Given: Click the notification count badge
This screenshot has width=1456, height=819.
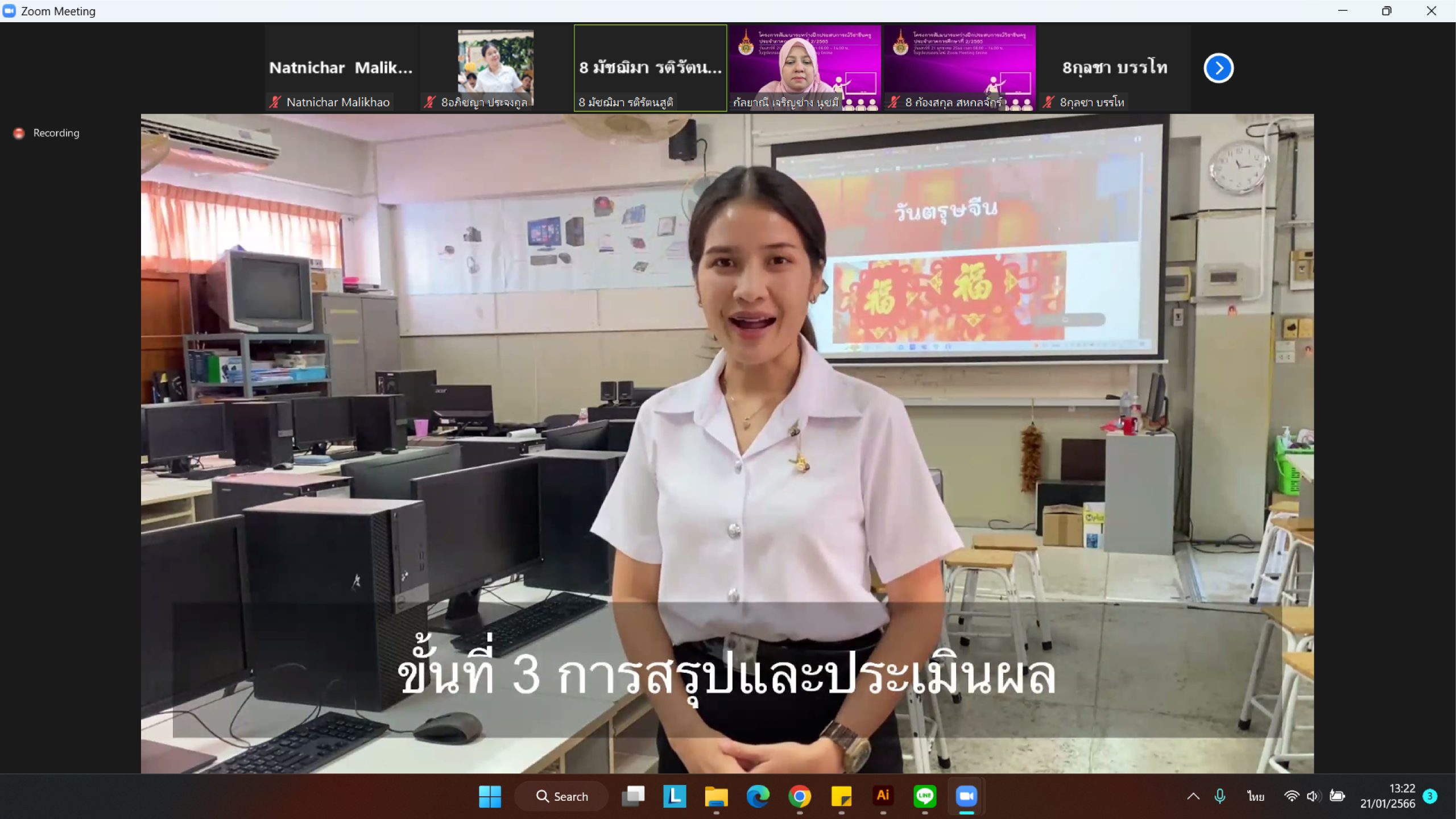Looking at the screenshot, I should pos(1430,796).
